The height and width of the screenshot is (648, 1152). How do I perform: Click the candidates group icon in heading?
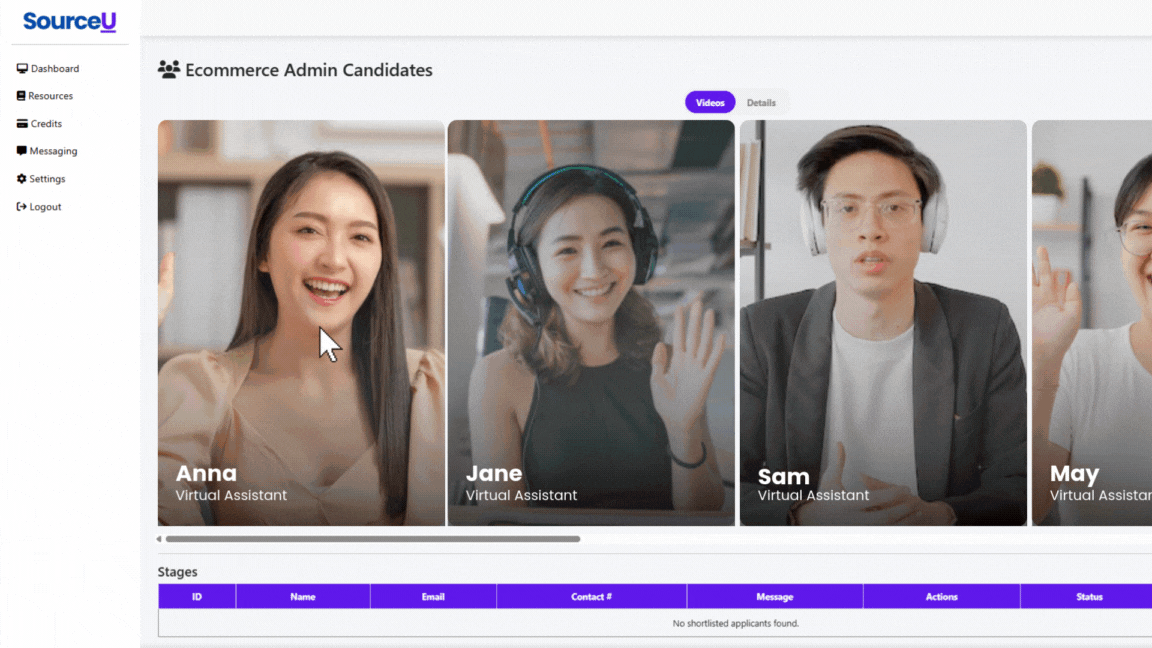click(x=169, y=70)
